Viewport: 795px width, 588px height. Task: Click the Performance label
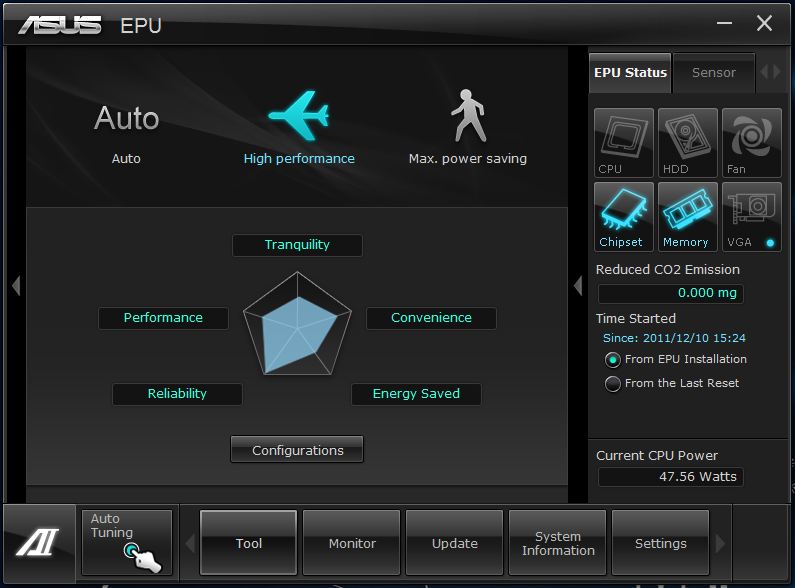[x=163, y=318]
